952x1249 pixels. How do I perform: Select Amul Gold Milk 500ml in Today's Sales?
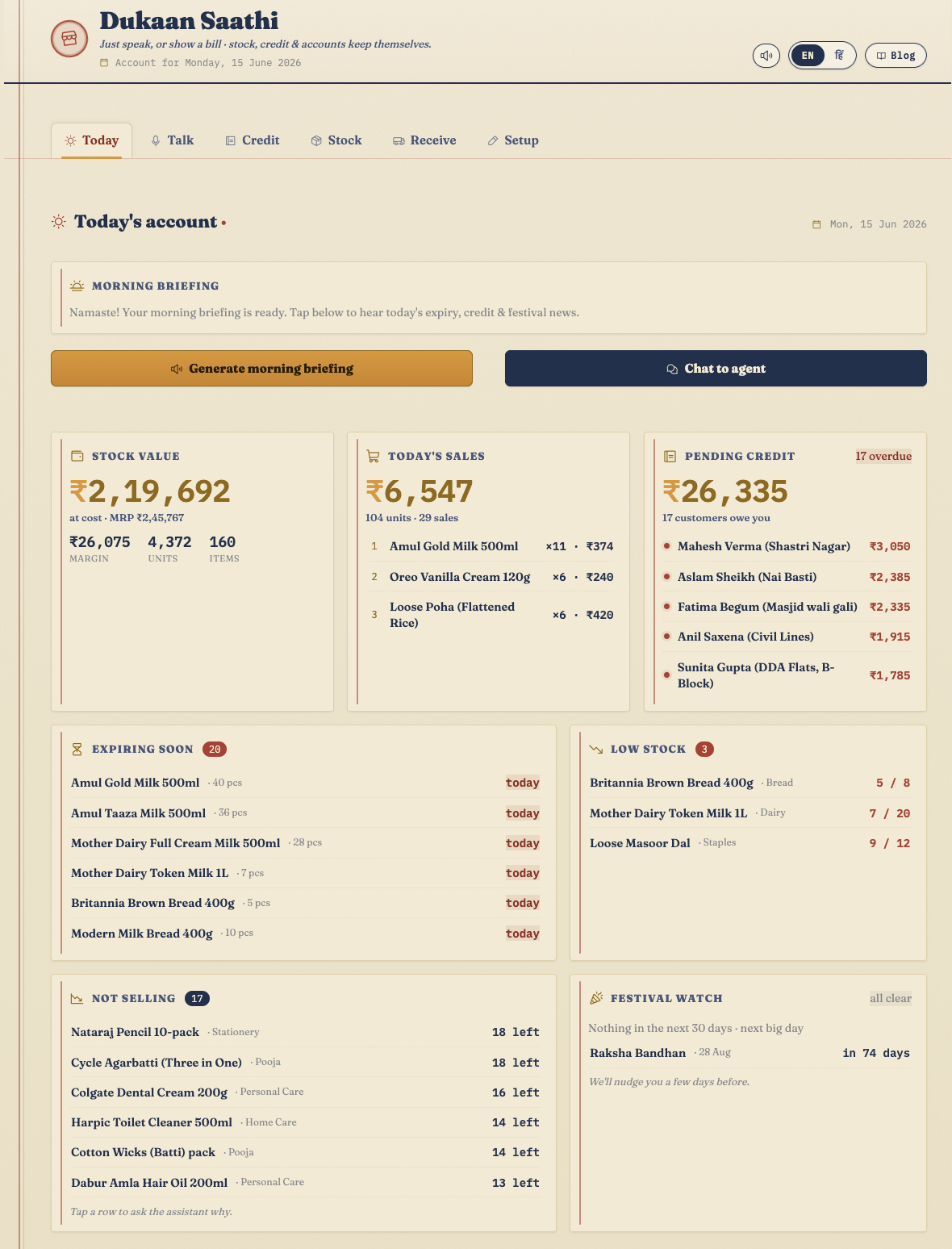pyautogui.click(x=491, y=546)
